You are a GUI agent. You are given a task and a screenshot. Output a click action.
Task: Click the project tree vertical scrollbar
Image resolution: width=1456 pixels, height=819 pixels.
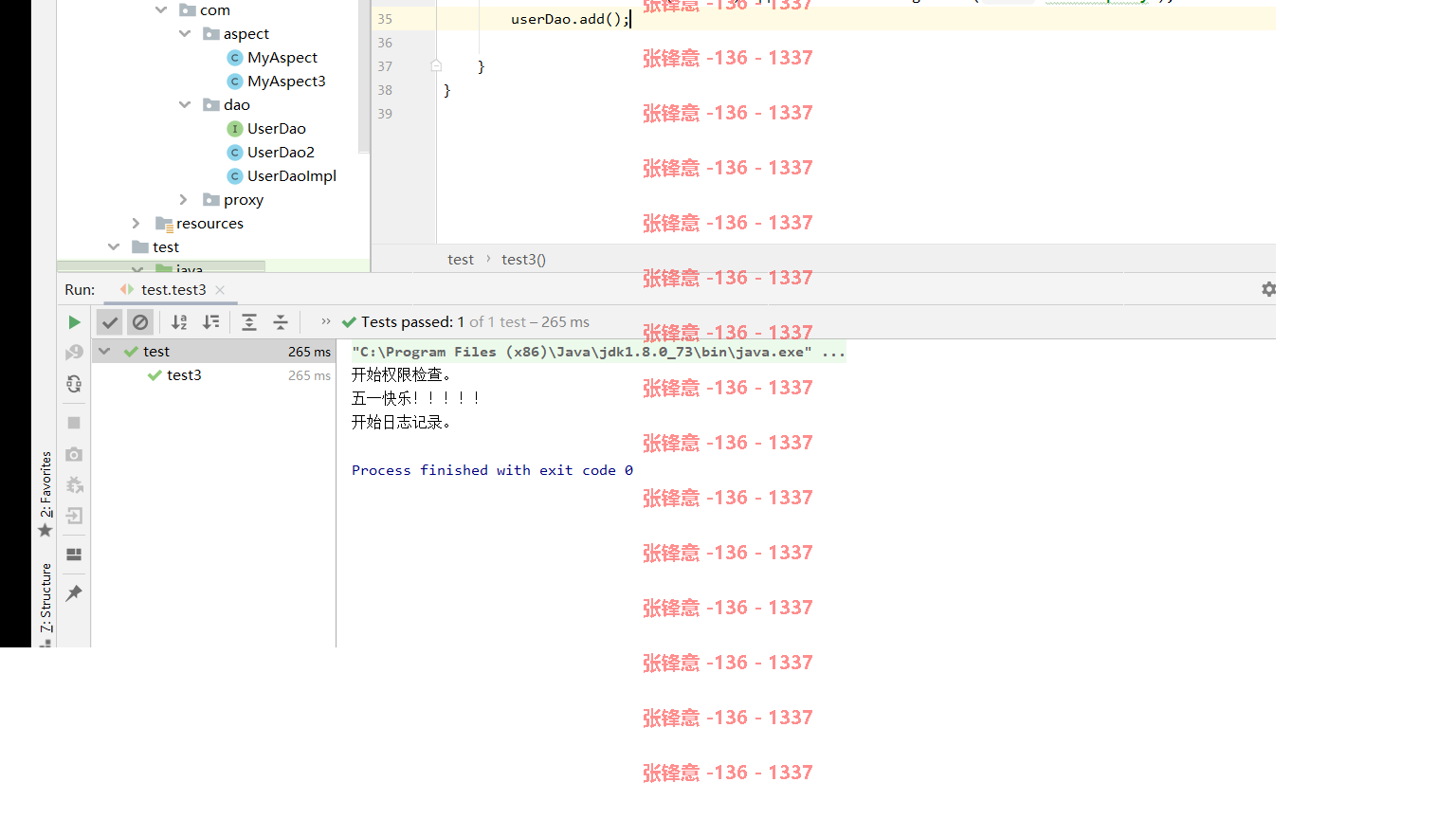point(364,76)
